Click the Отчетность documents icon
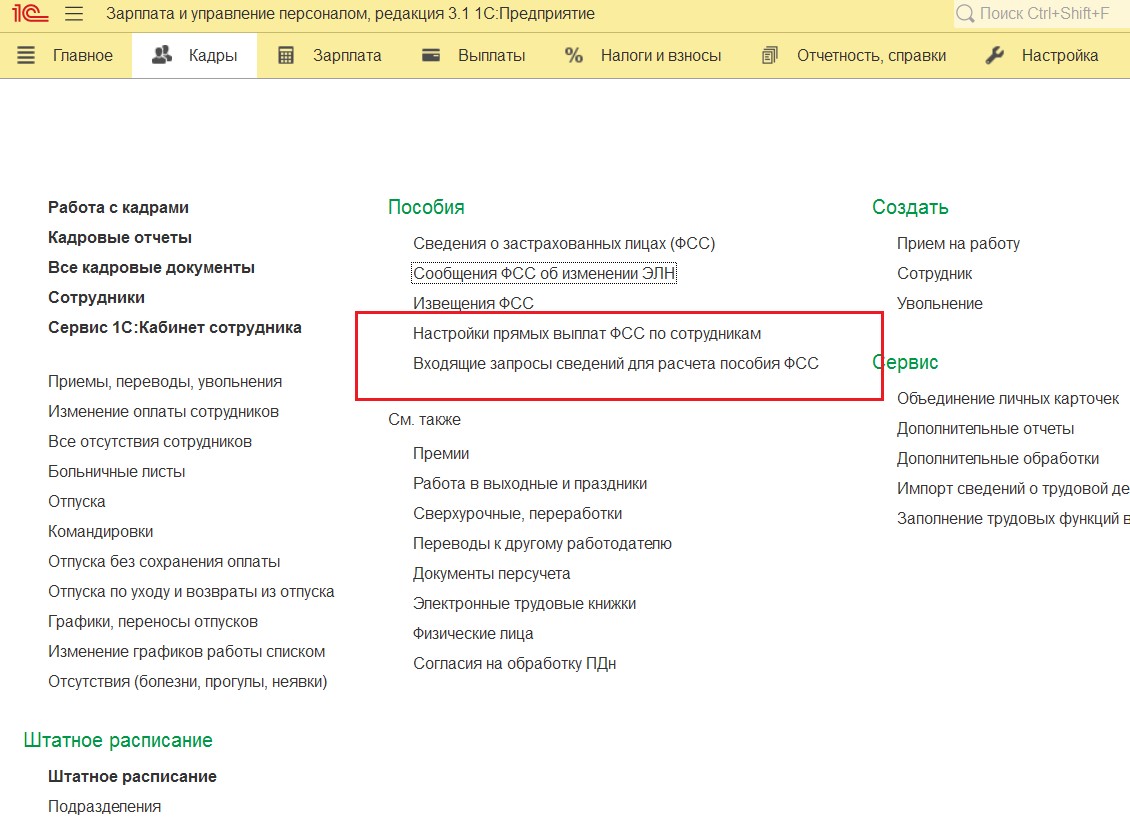This screenshot has width=1130, height=818. pos(770,55)
